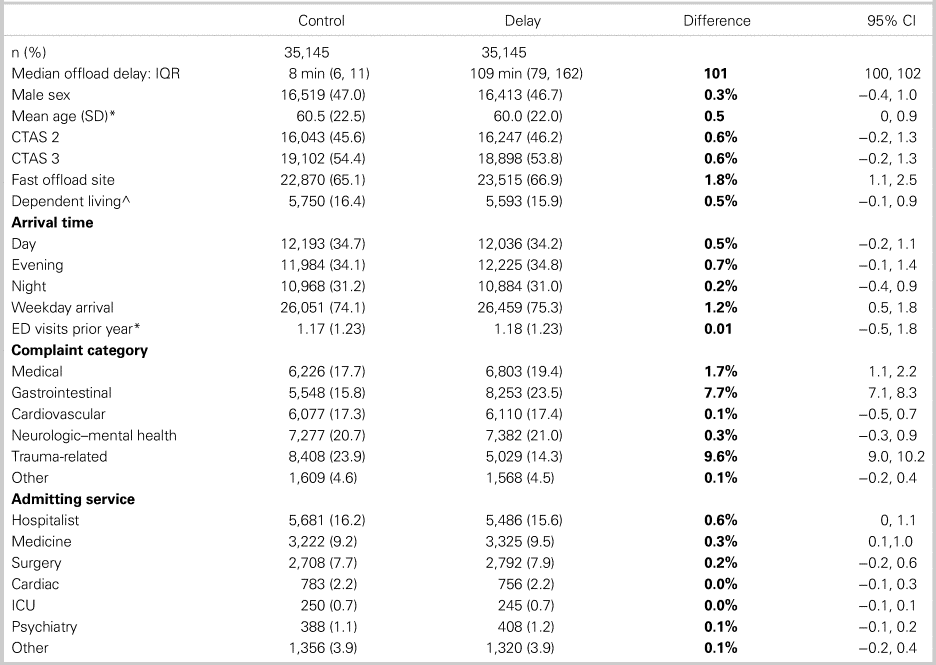Select the Hospitalist row label
Image resolution: width=936 pixels, height=665 pixels.
pos(45,520)
